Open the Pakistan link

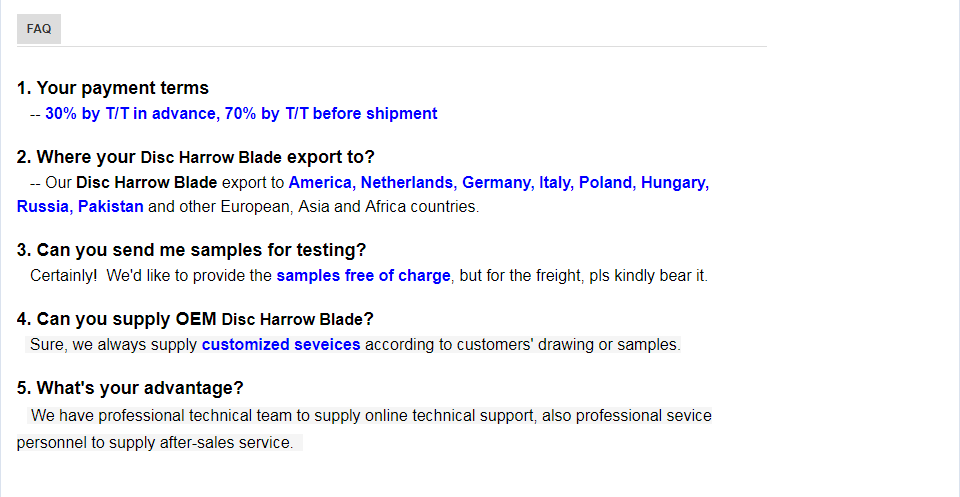[110, 208]
